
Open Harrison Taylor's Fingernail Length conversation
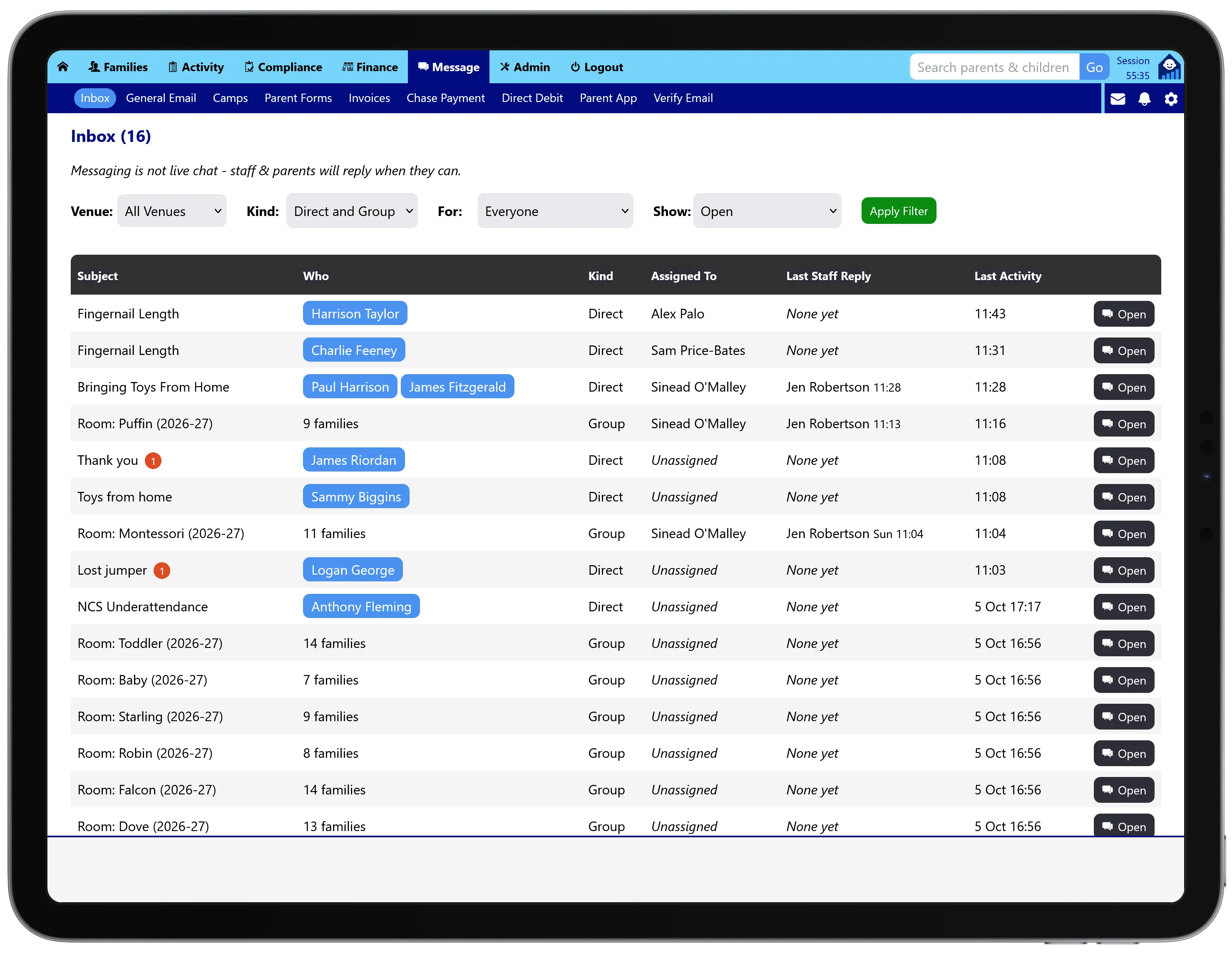(1124, 314)
